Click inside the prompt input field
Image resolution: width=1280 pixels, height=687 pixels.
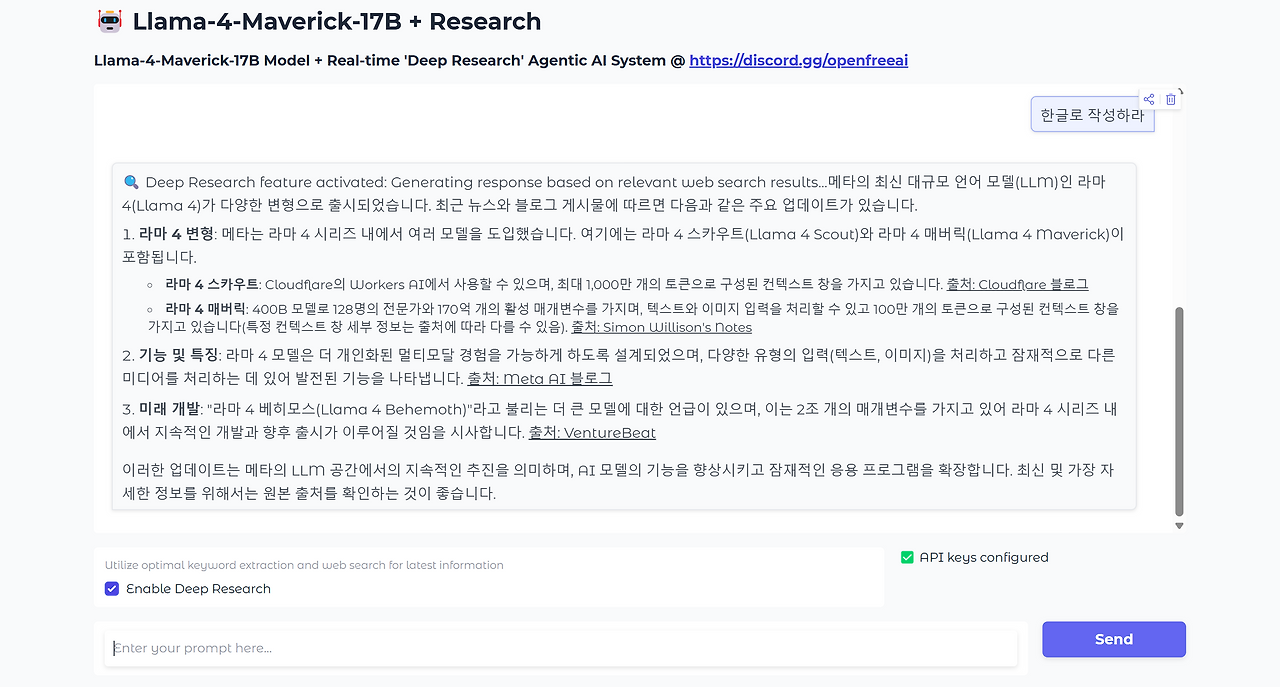click(560, 647)
